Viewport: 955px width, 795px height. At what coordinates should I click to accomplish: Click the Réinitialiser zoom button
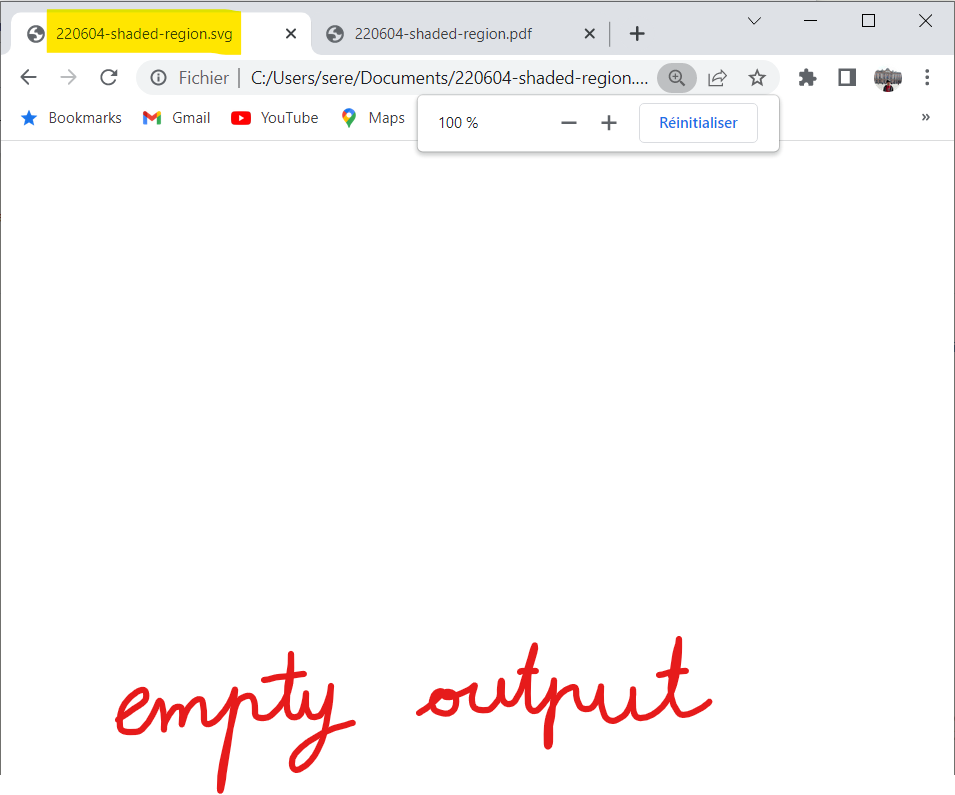click(x=698, y=123)
